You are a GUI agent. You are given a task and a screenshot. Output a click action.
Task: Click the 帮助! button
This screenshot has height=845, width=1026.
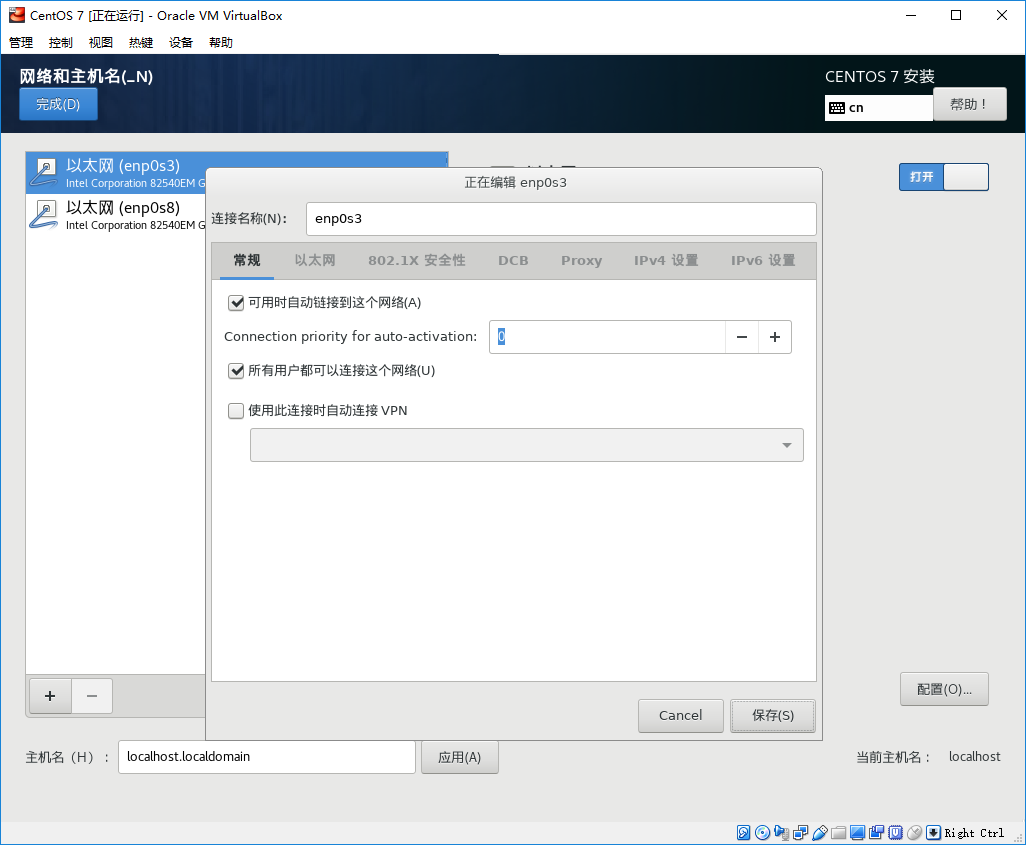tap(970, 105)
